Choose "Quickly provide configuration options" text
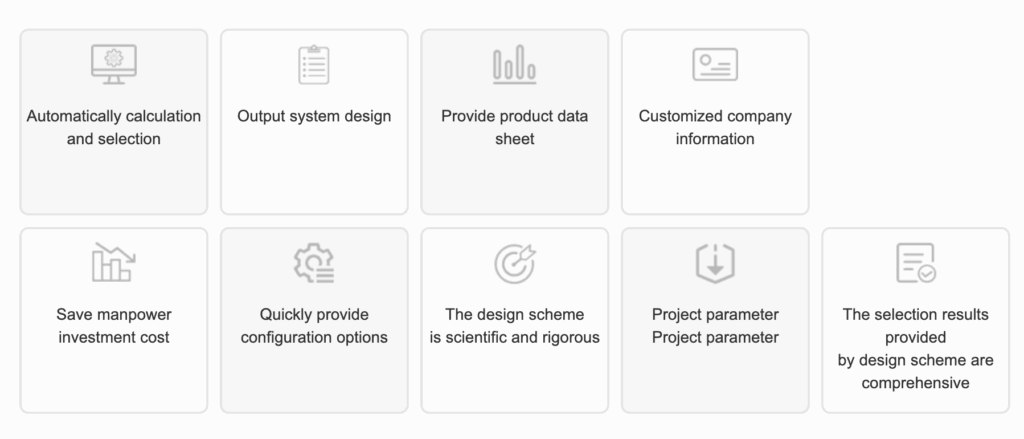Viewport: 1024px width, 439px height. point(314,326)
